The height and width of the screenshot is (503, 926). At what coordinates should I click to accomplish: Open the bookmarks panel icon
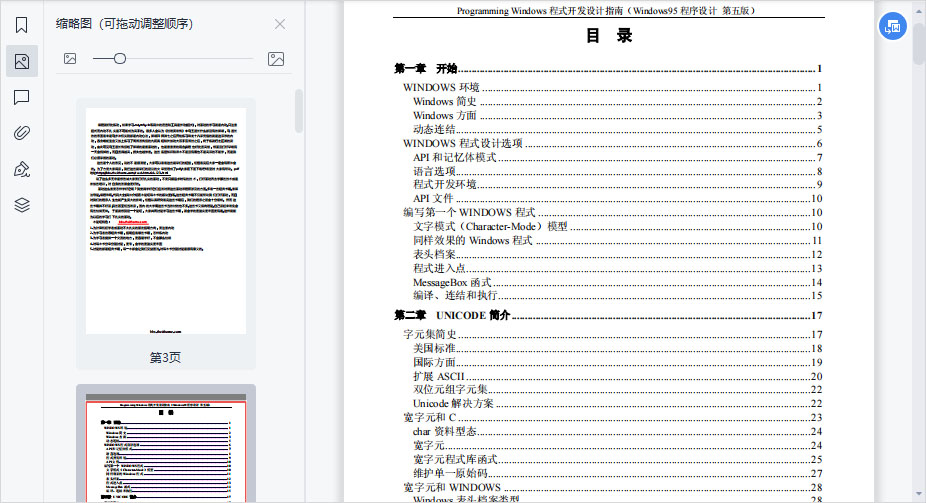pyautogui.click(x=21, y=25)
